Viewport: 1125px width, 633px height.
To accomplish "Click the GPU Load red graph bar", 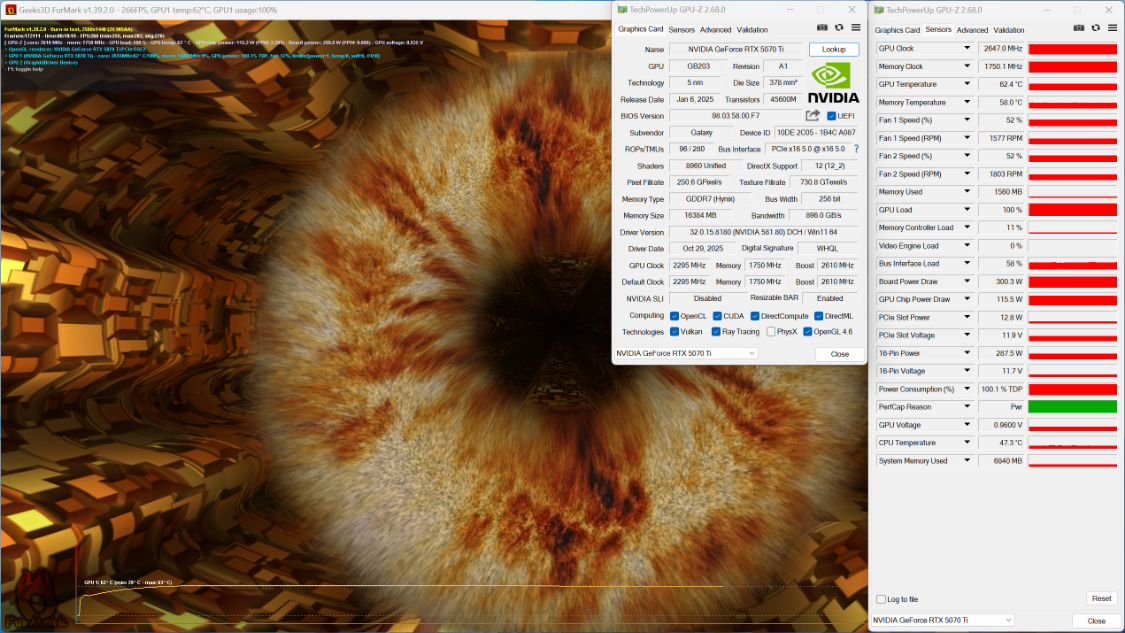I will click(1072, 210).
